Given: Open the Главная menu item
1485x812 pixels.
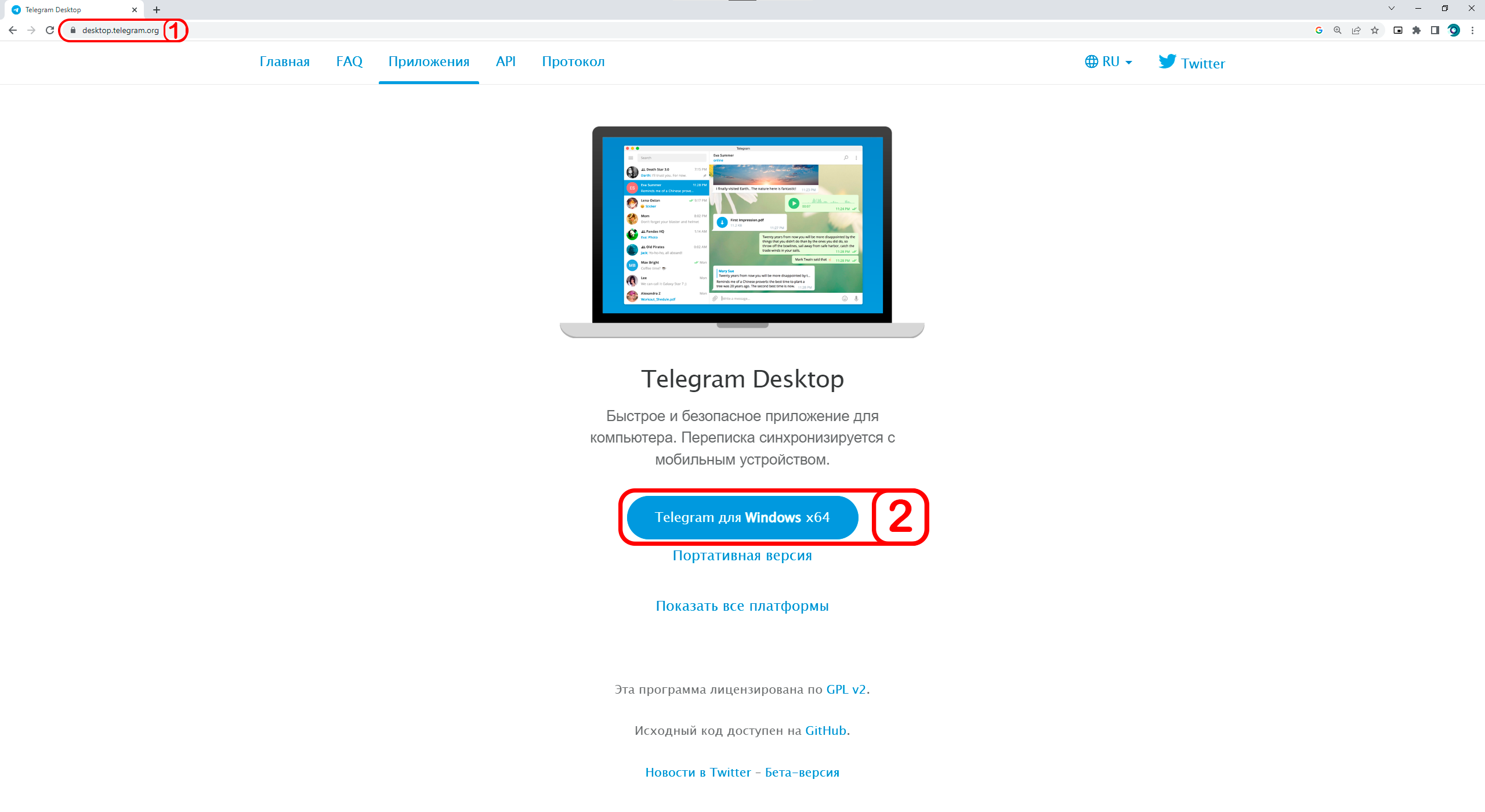Looking at the screenshot, I should click(284, 61).
